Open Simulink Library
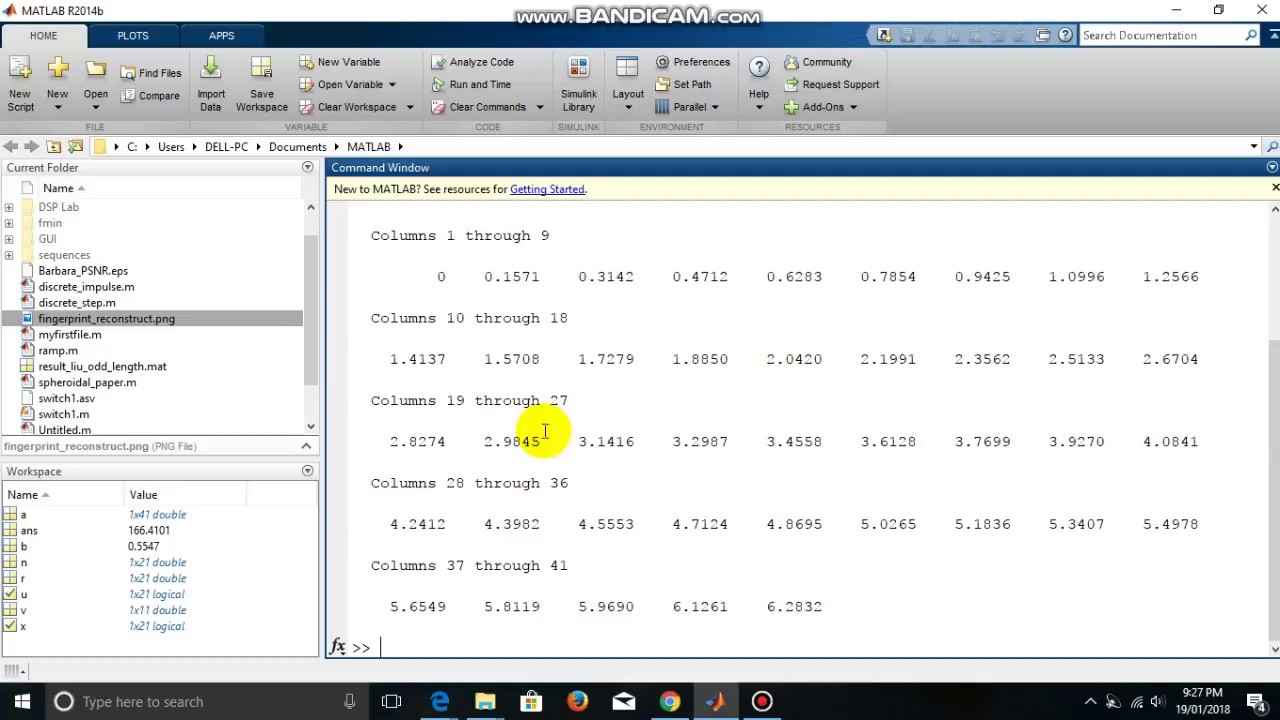The height and width of the screenshot is (720, 1280). coord(578,84)
